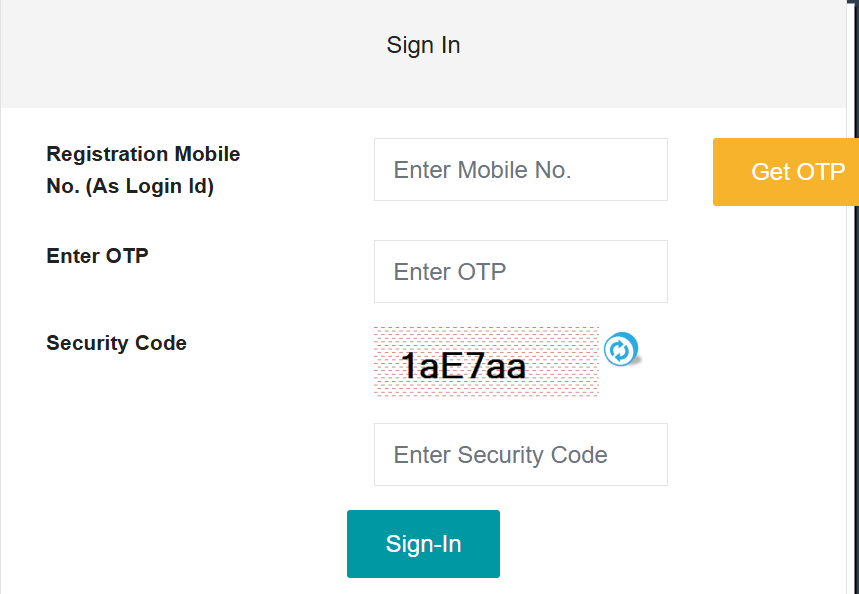Submit the form with Sign-In button
The image size is (859, 594).
423,544
